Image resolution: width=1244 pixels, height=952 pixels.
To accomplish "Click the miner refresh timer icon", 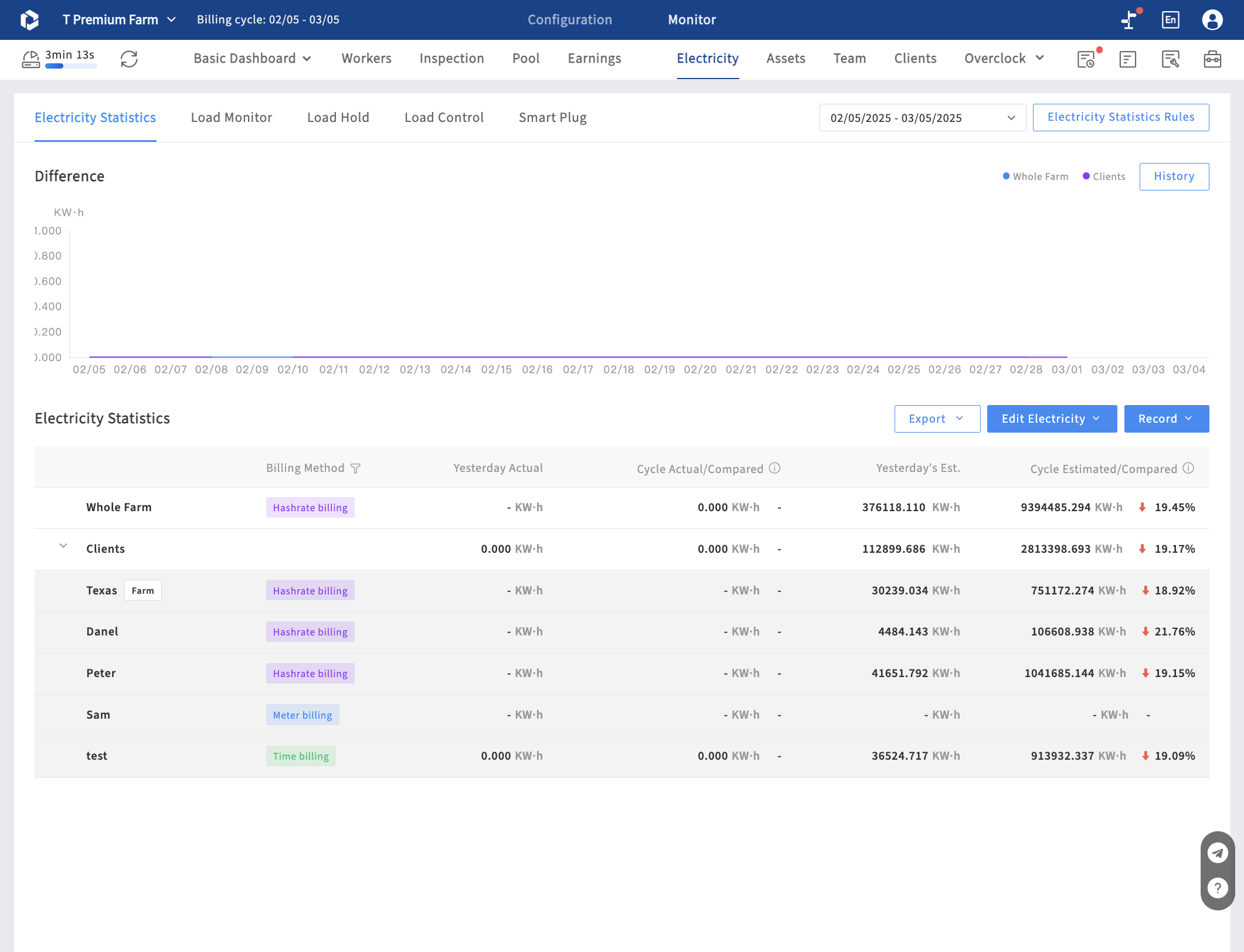I will pyautogui.click(x=30, y=59).
